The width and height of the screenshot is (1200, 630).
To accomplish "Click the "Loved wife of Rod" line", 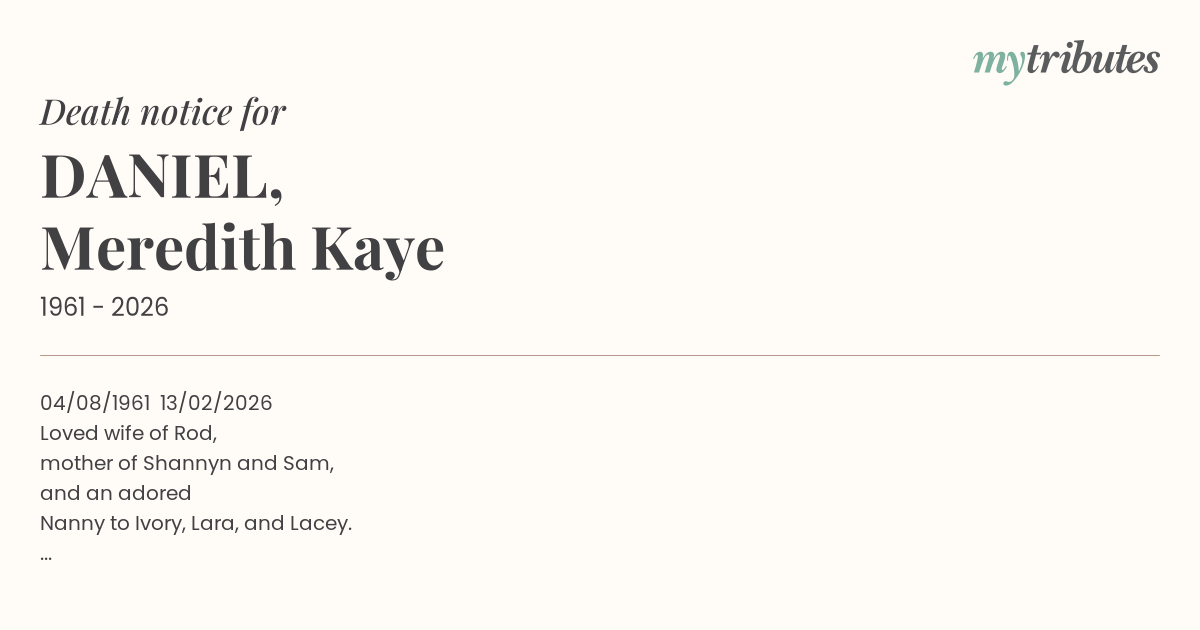I will 128,433.
